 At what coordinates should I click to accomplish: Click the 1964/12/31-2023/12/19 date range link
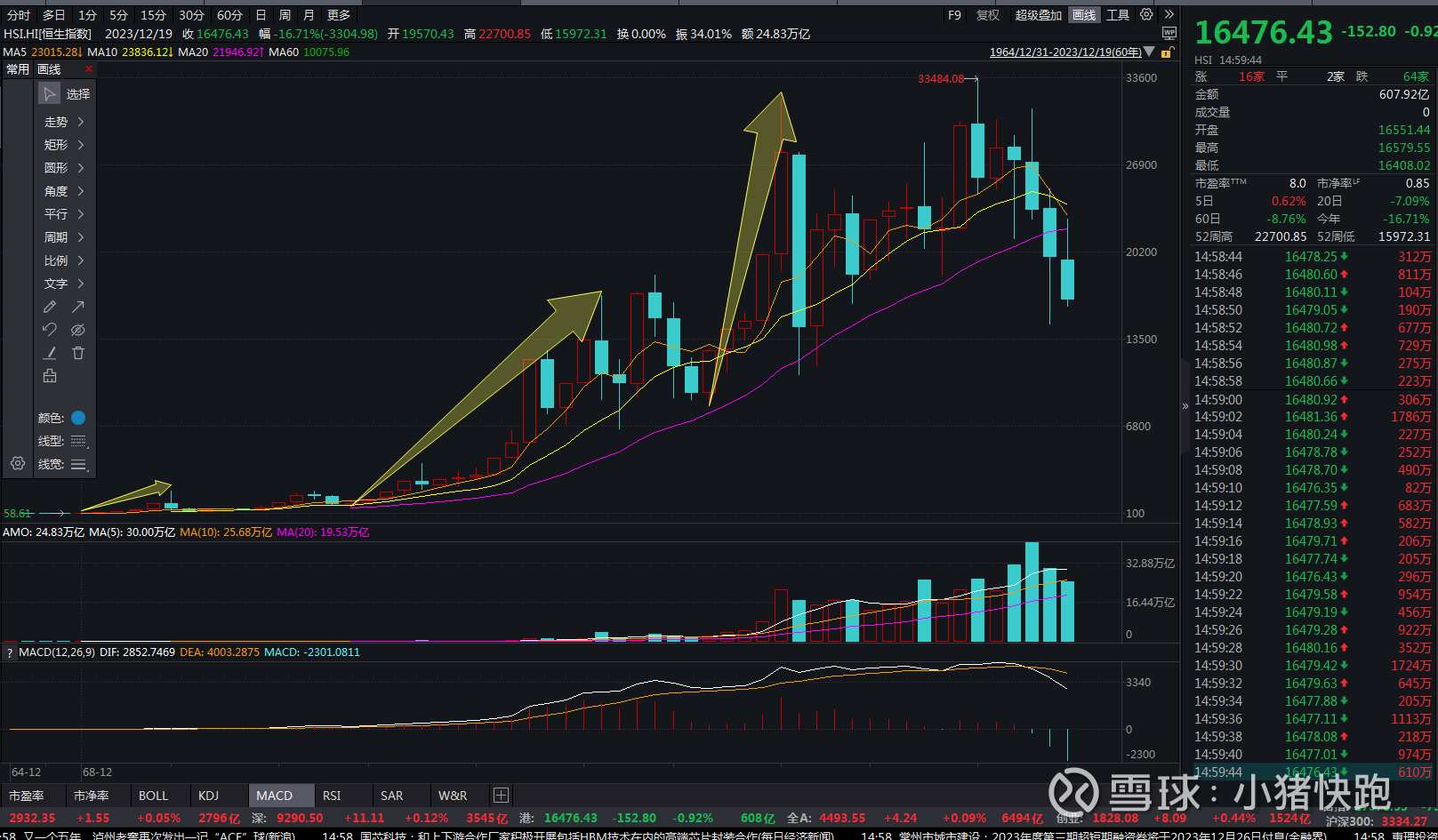point(1065,52)
